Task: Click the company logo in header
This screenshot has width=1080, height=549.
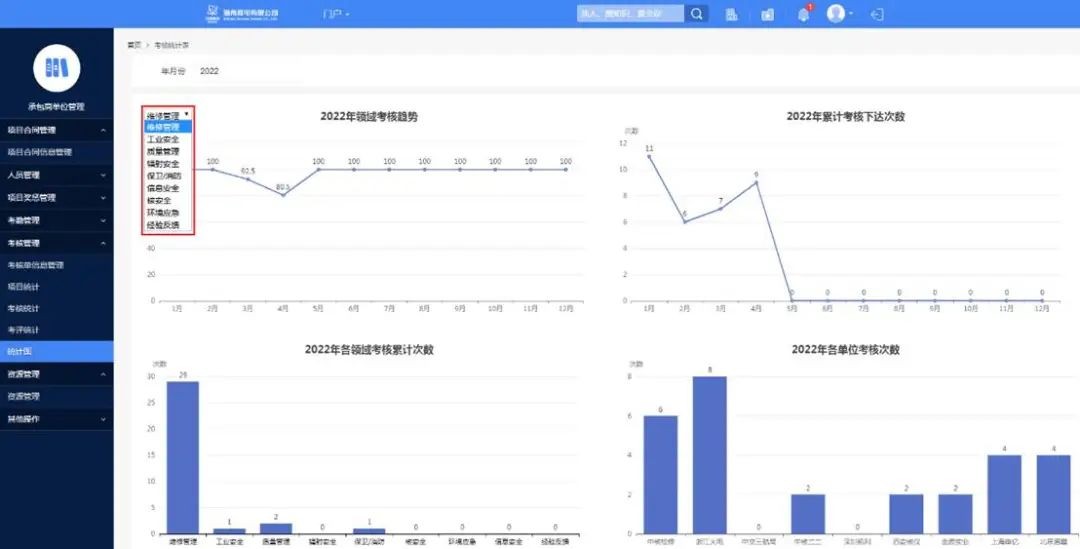Action: 242,14
